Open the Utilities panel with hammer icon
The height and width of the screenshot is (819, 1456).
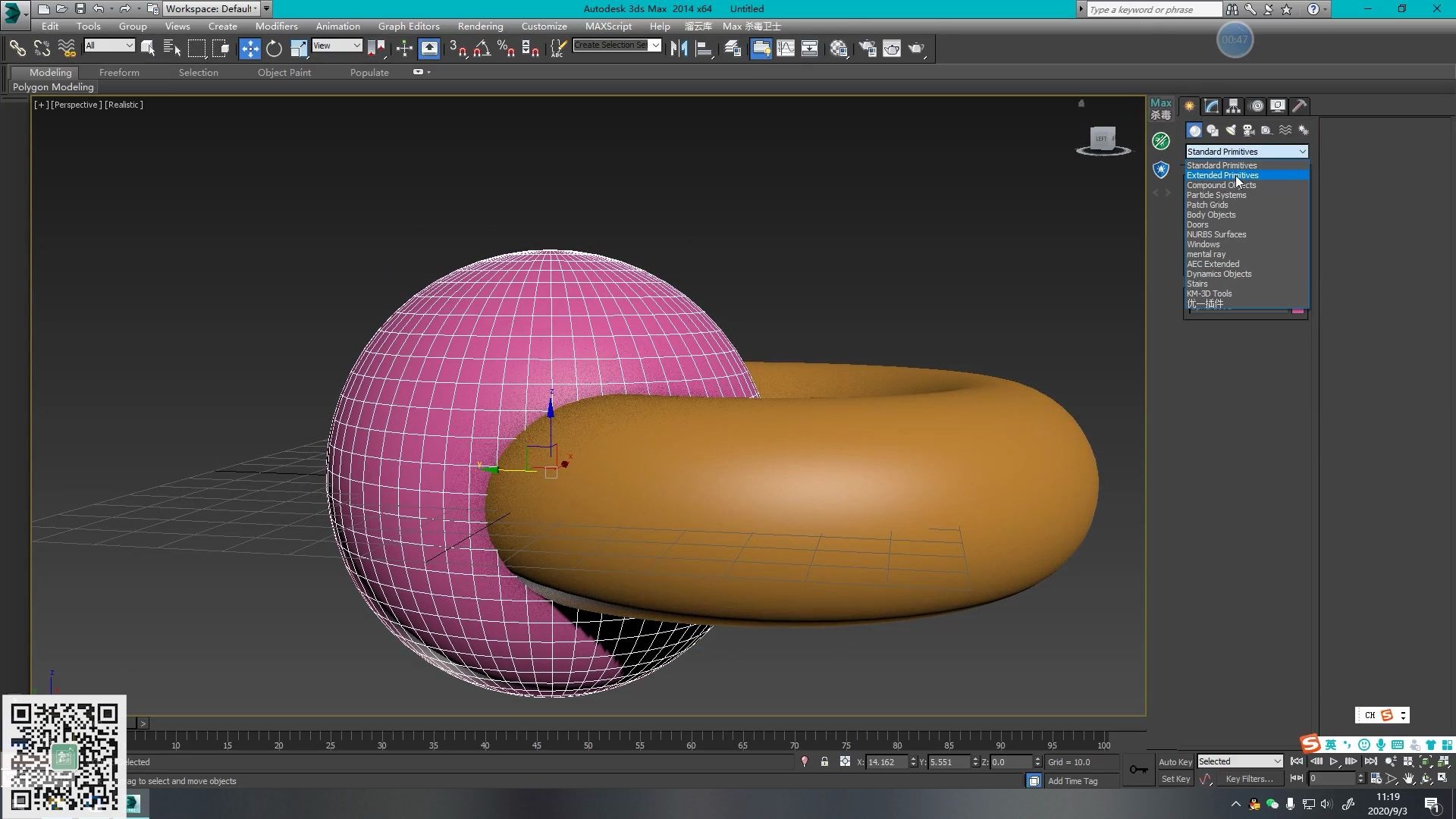pos(1299,106)
